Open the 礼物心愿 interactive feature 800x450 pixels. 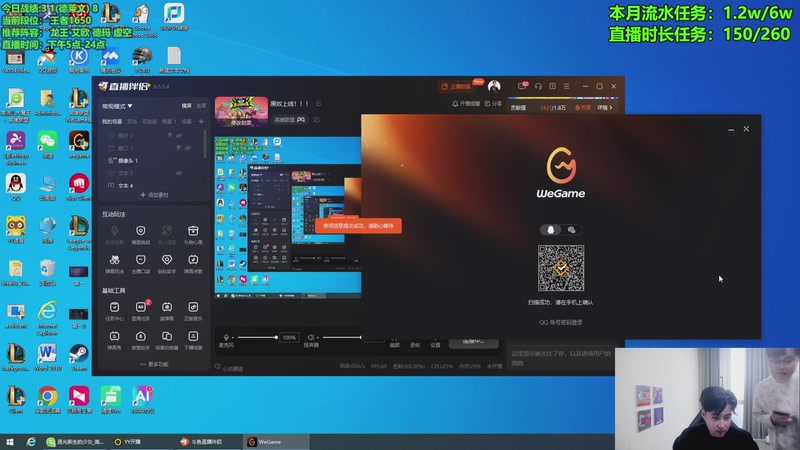(x=193, y=235)
